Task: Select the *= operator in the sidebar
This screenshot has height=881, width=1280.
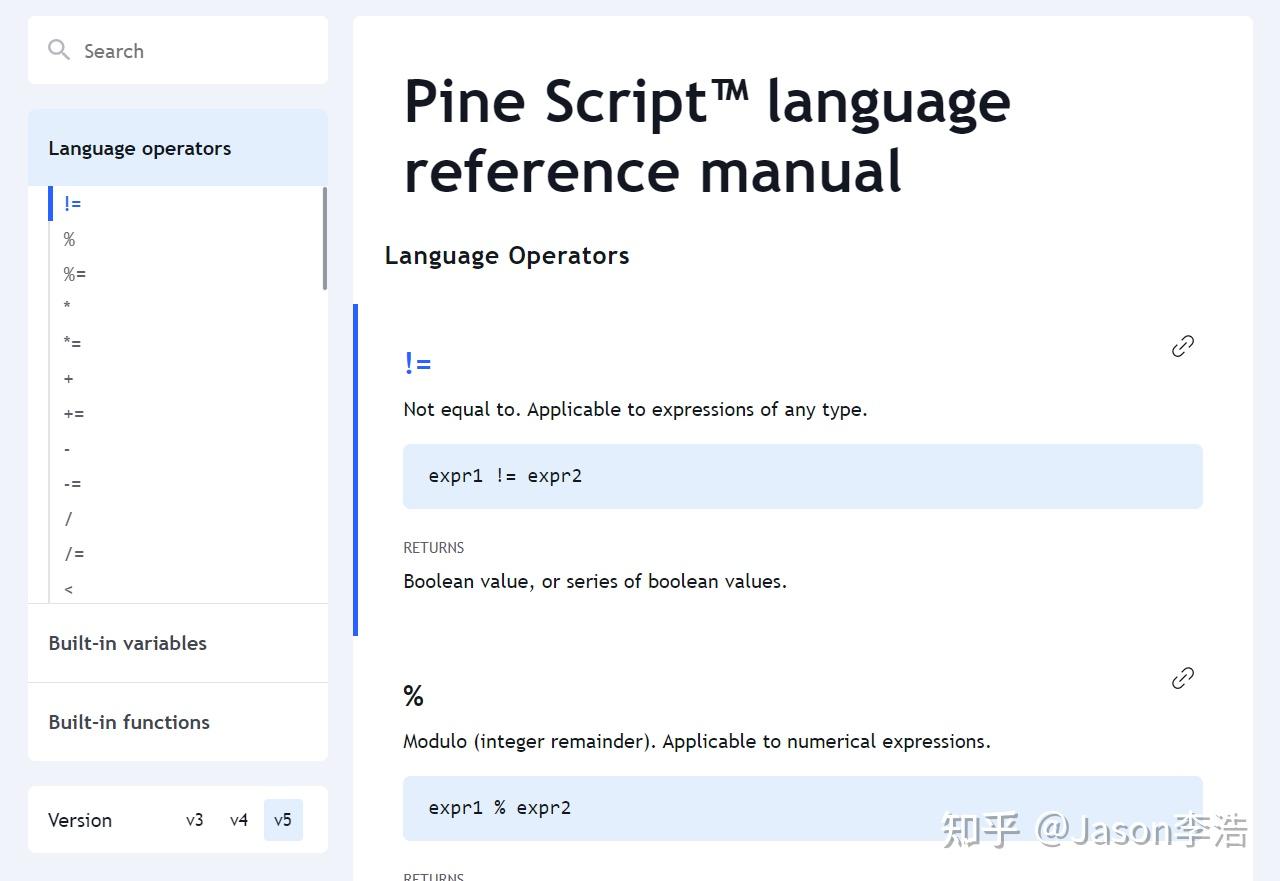Action: click(x=73, y=343)
